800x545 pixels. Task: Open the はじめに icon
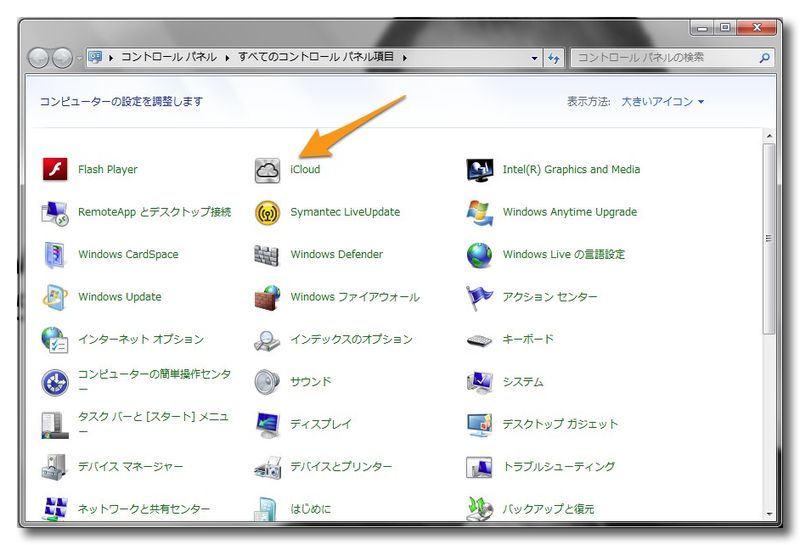266,509
